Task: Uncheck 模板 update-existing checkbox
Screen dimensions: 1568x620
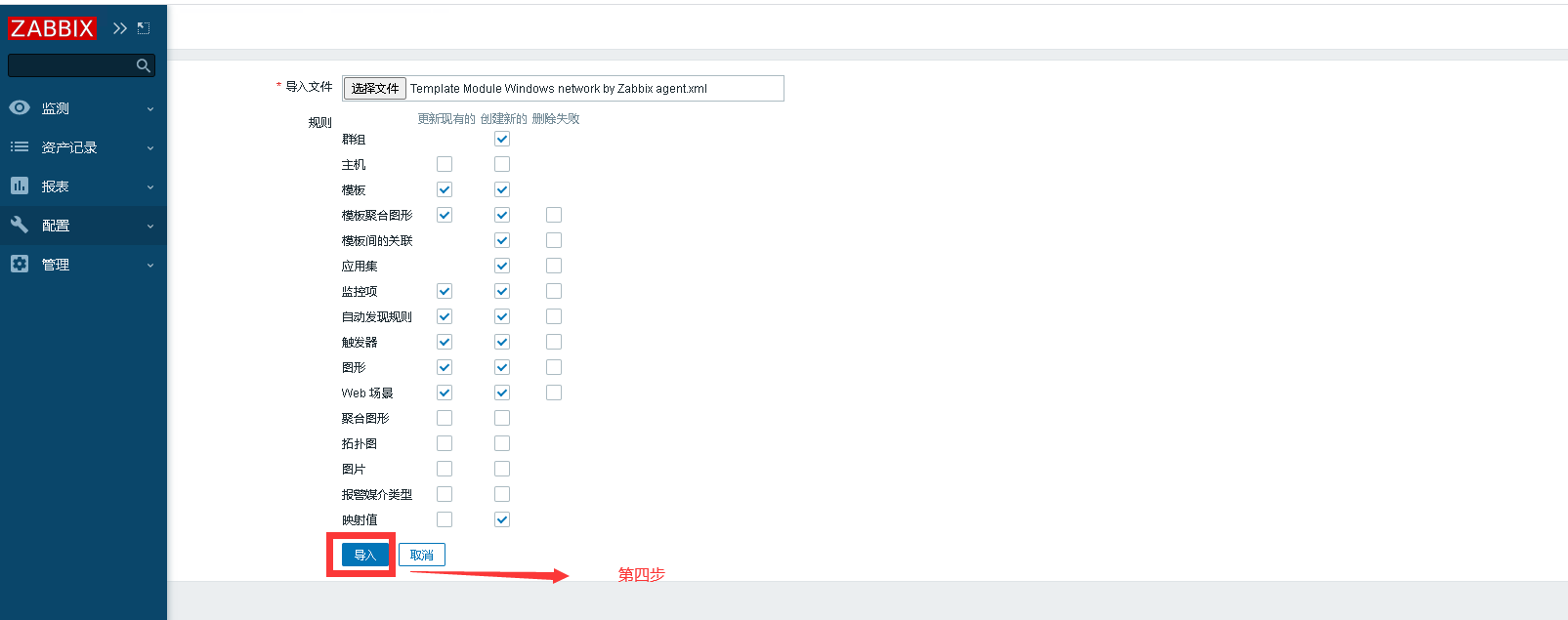Action: [445, 189]
